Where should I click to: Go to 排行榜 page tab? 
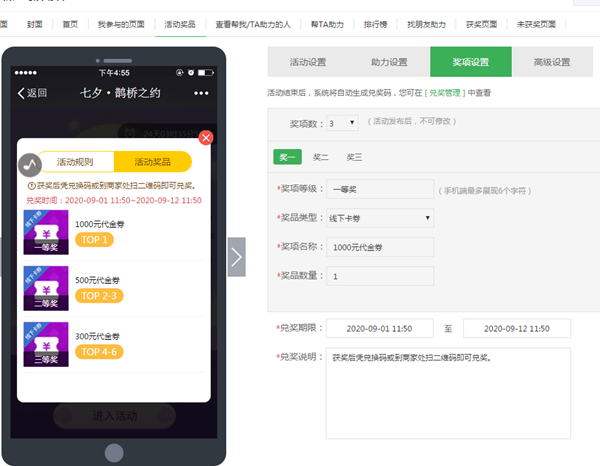[x=375, y=24]
